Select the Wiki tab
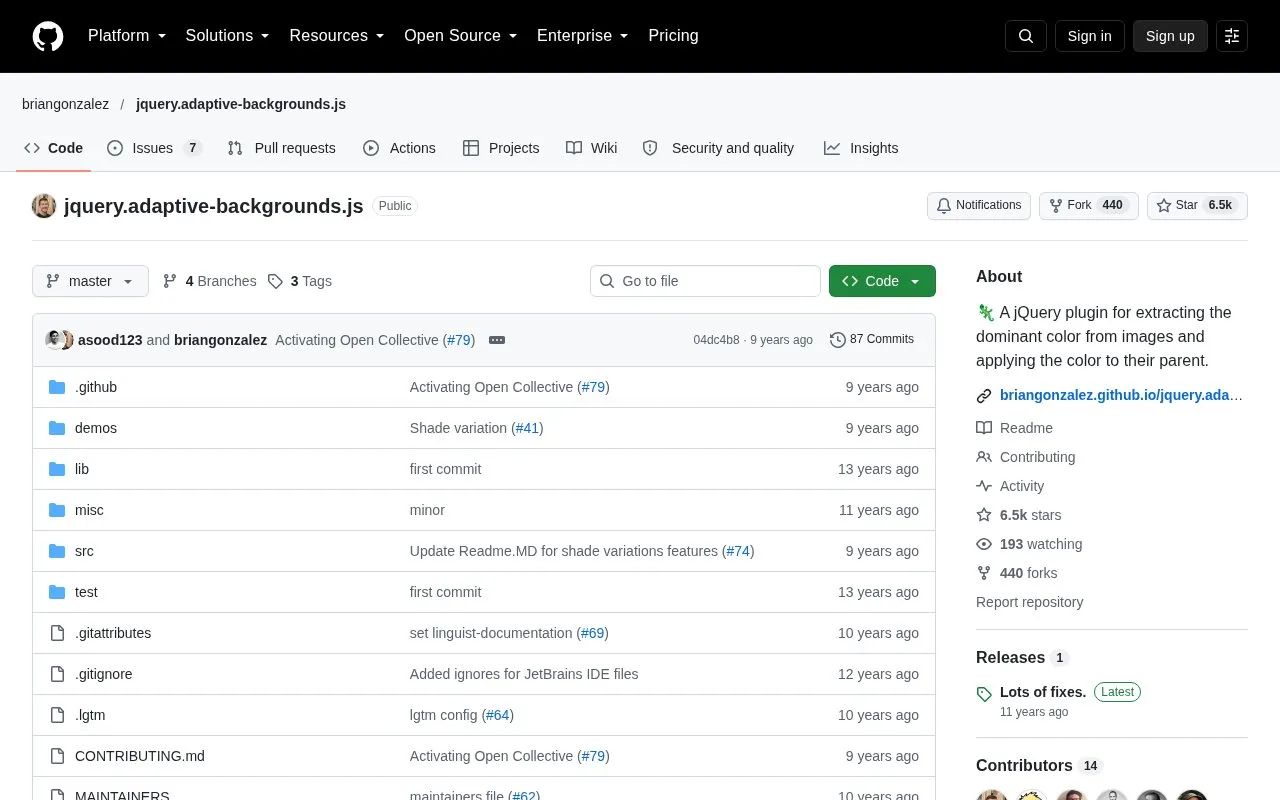The image size is (1280, 800). [x=591, y=148]
